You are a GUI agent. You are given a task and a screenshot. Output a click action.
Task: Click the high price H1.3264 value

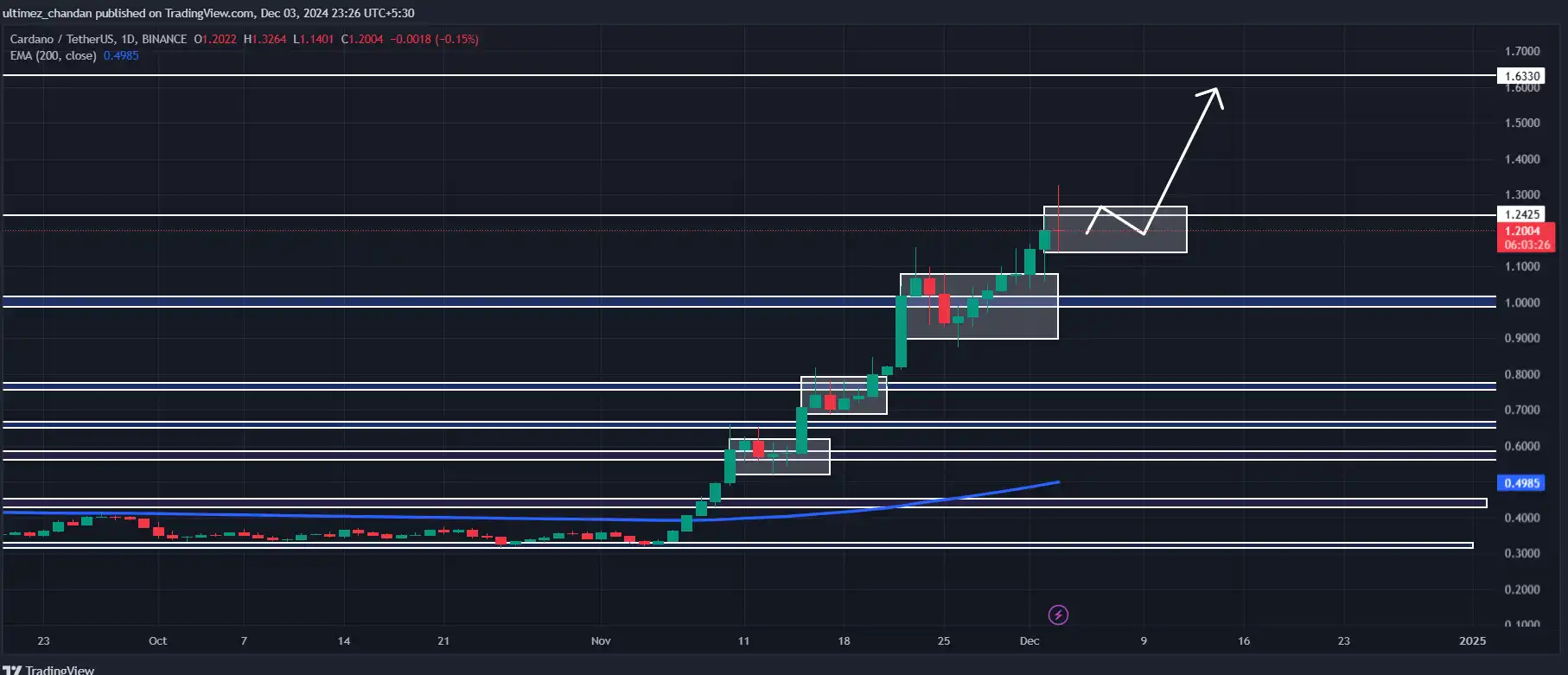[265, 39]
